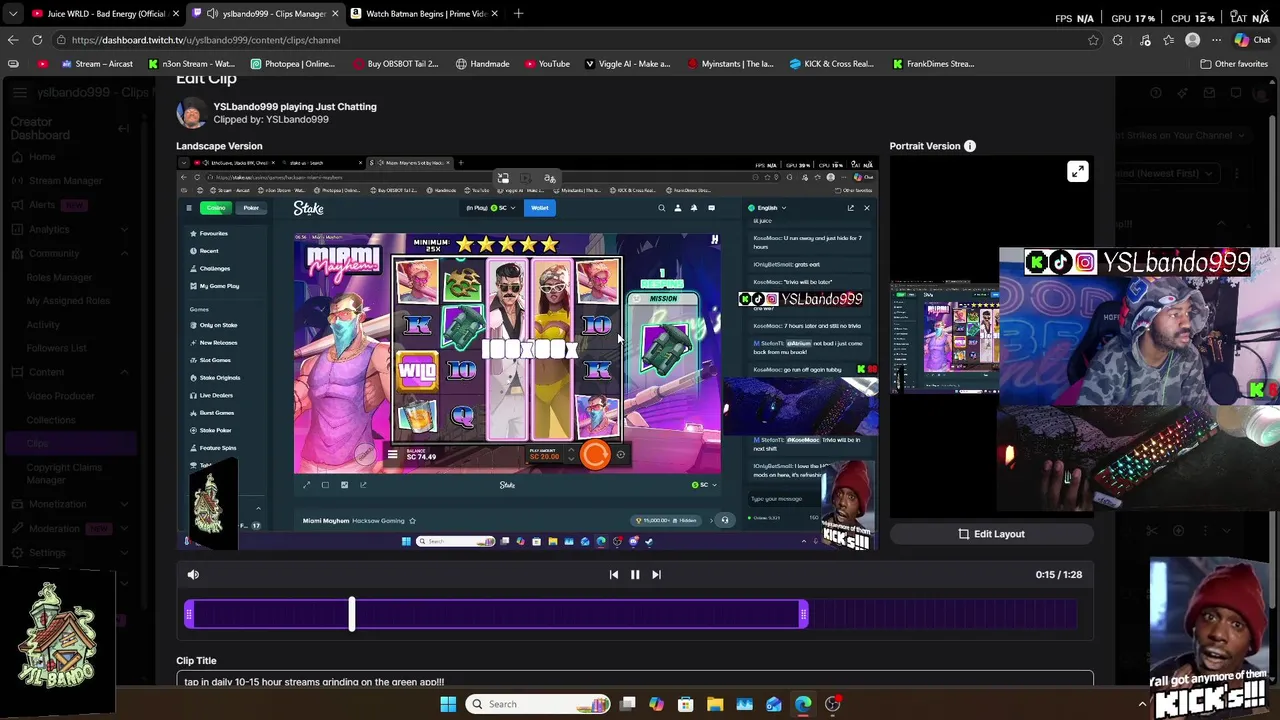Bookmark this page with the star icon

coord(1093,40)
